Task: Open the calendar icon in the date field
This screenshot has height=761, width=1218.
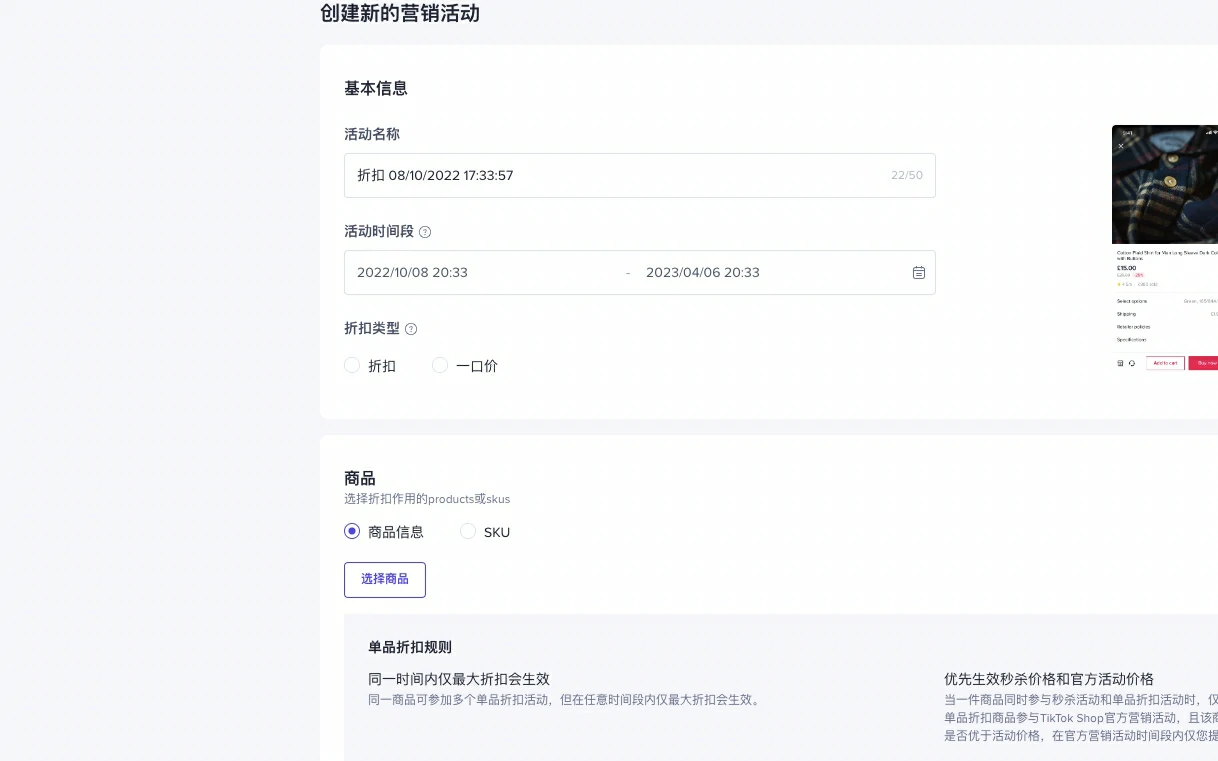Action: [919, 272]
